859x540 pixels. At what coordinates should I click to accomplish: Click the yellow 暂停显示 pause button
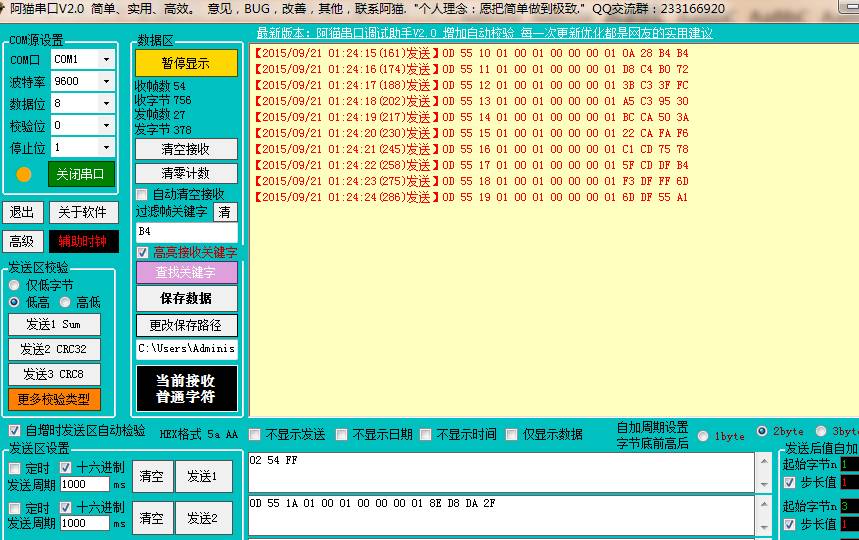pyautogui.click(x=186, y=64)
